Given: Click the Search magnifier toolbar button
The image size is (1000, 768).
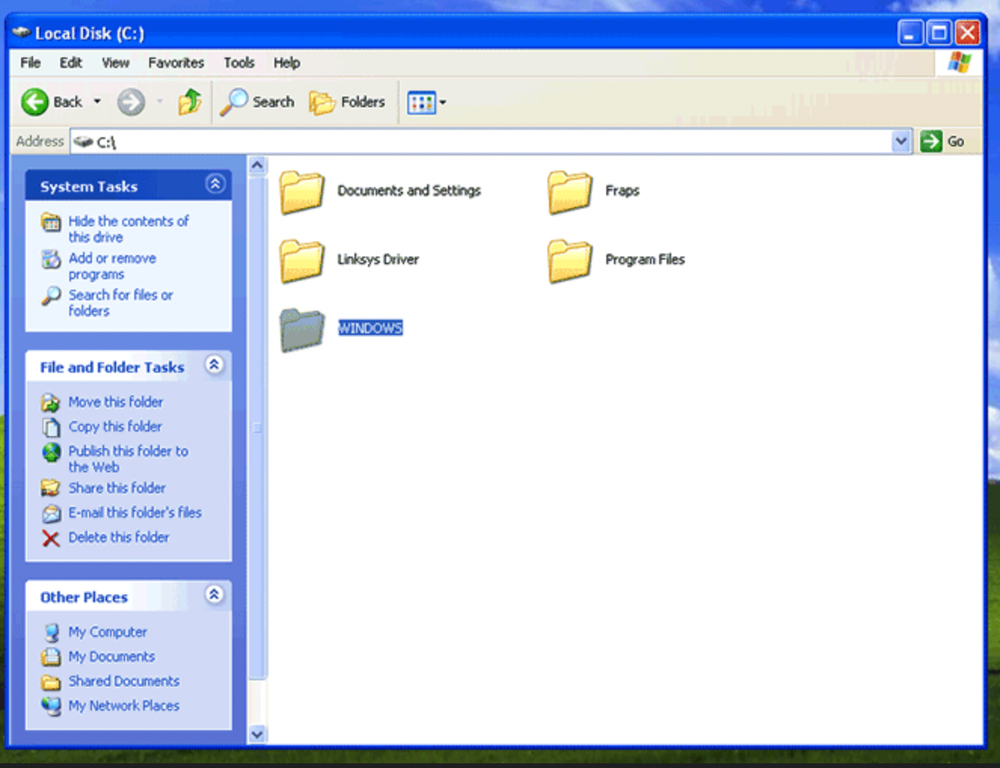Looking at the screenshot, I should point(258,102).
